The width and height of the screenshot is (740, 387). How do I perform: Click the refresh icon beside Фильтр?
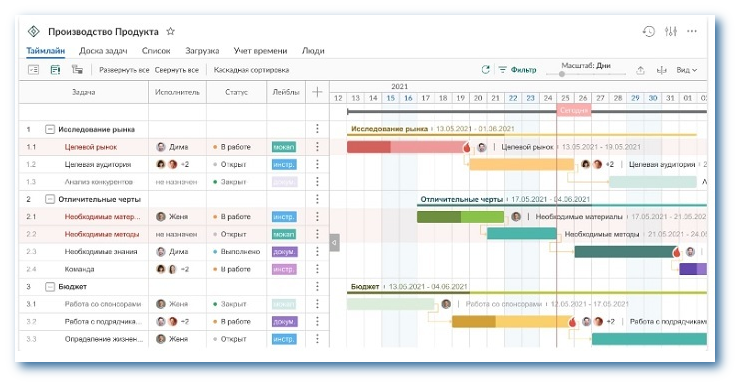coord(485,70)
